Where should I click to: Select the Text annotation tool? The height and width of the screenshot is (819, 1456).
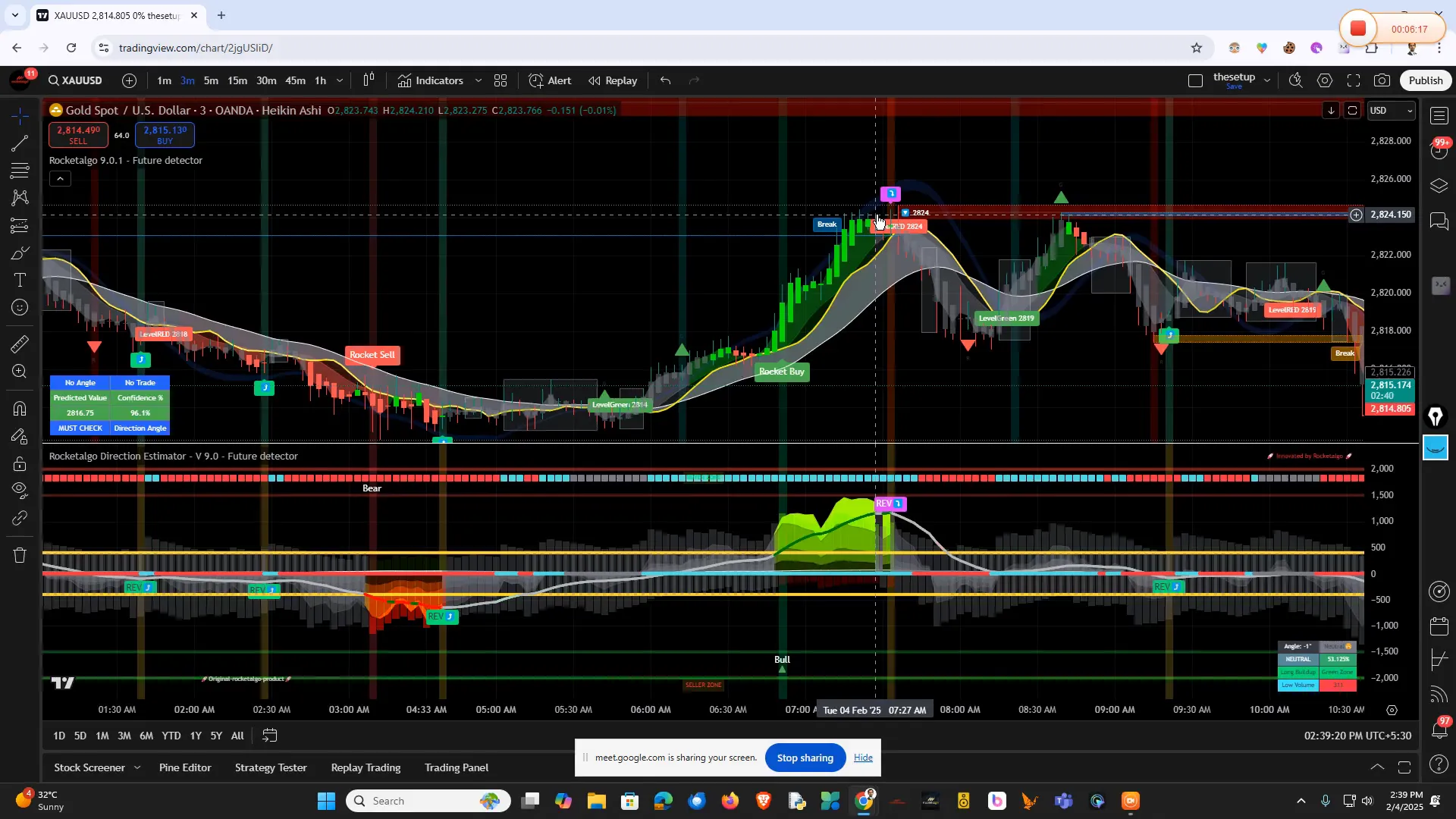(x=19, y=280)
